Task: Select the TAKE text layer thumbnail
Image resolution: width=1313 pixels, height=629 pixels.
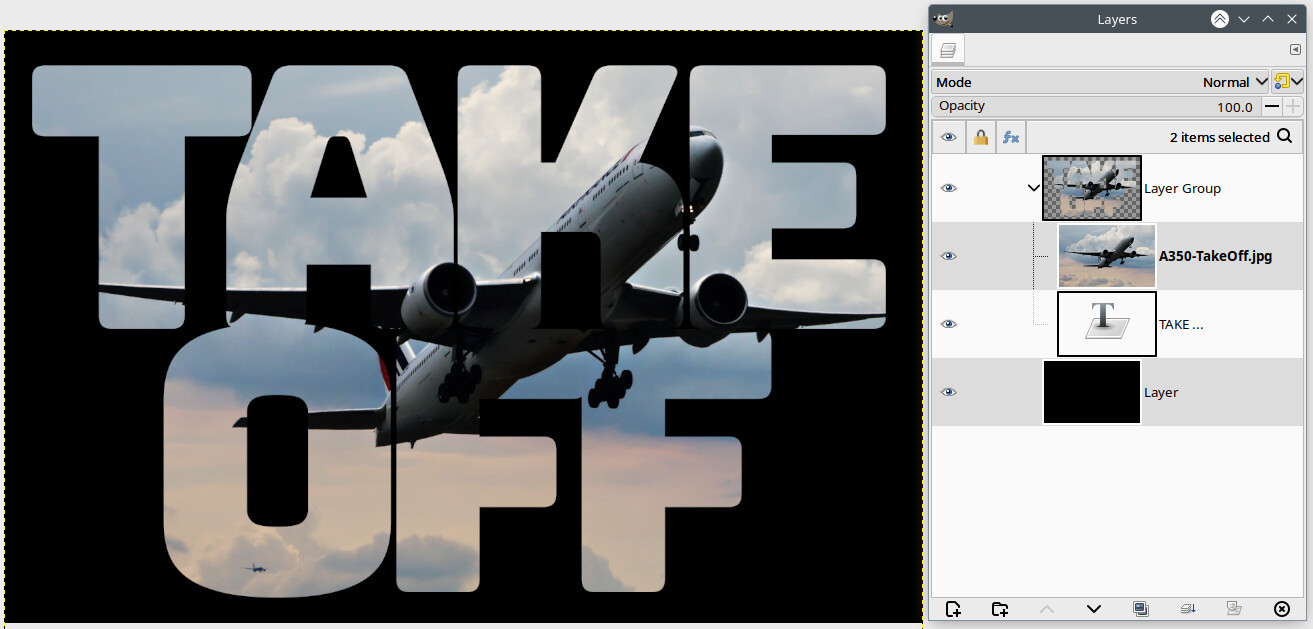Action: click(1107, 324)
